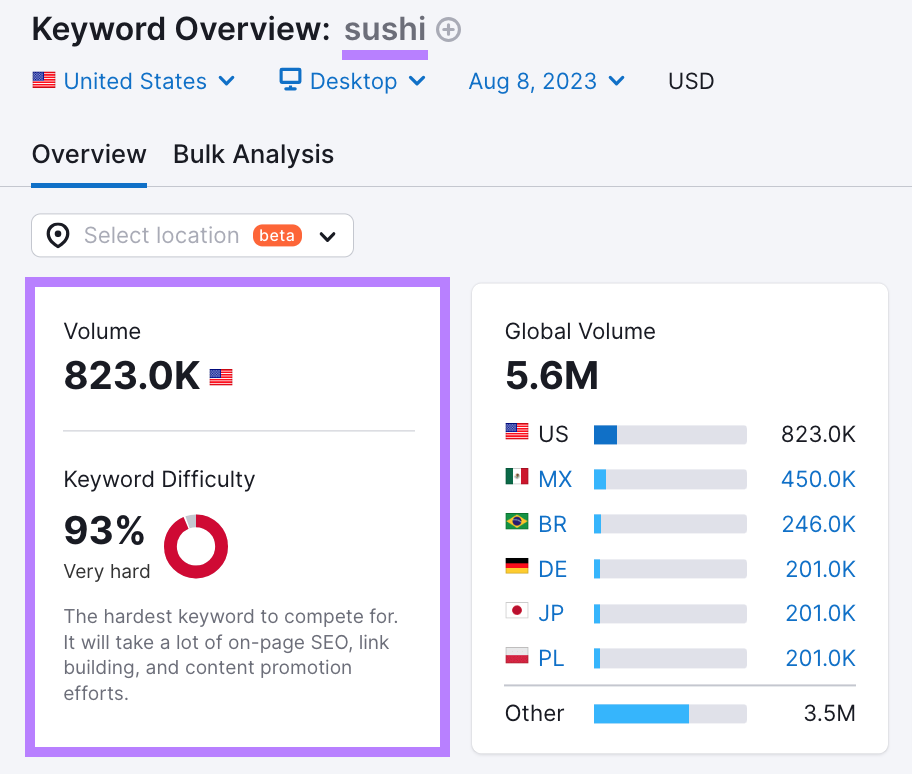
Task: Click the United States flag icon in header
Action: [x=44, y=80]
